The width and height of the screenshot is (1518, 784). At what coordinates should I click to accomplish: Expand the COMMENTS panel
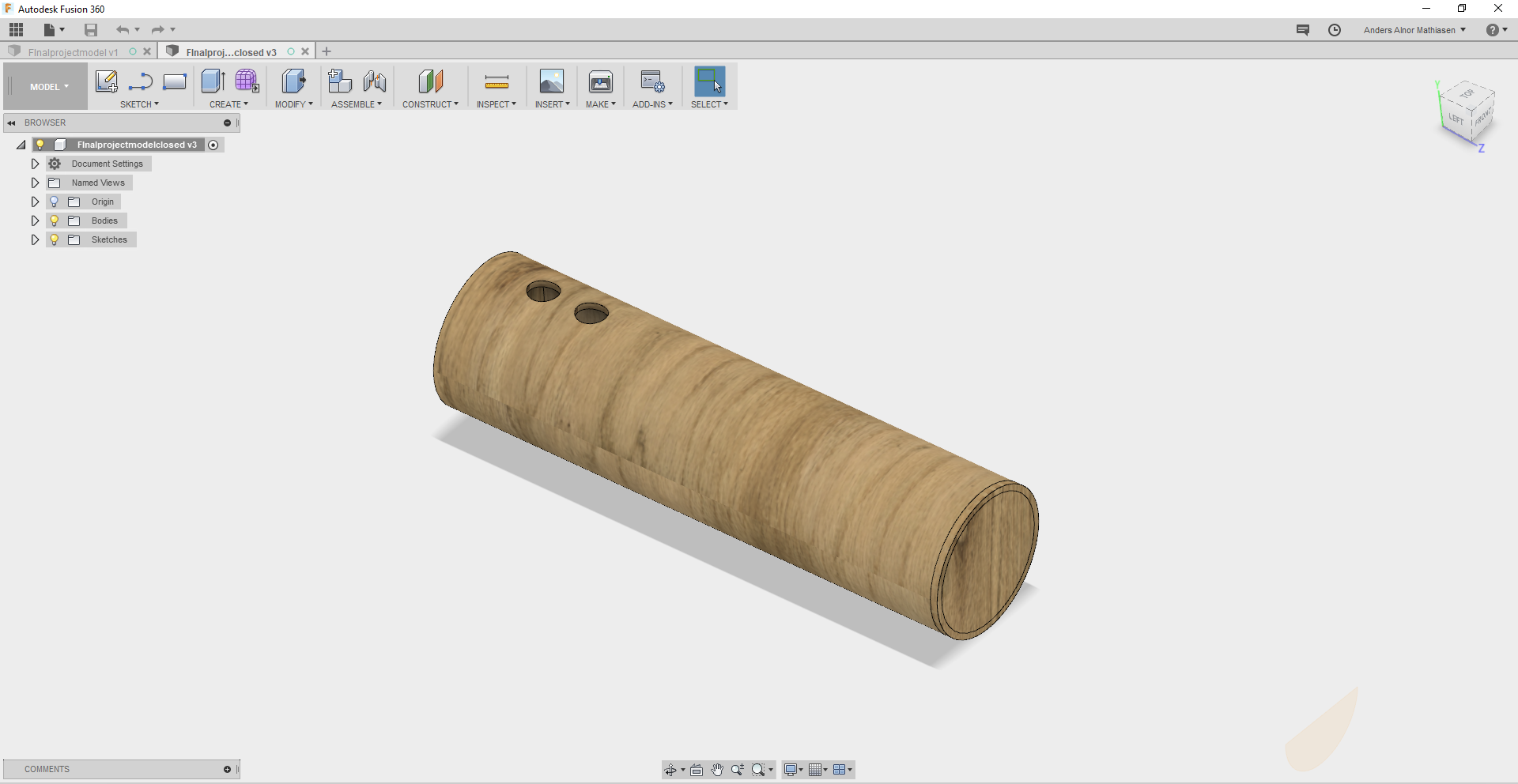click(228, 769)
